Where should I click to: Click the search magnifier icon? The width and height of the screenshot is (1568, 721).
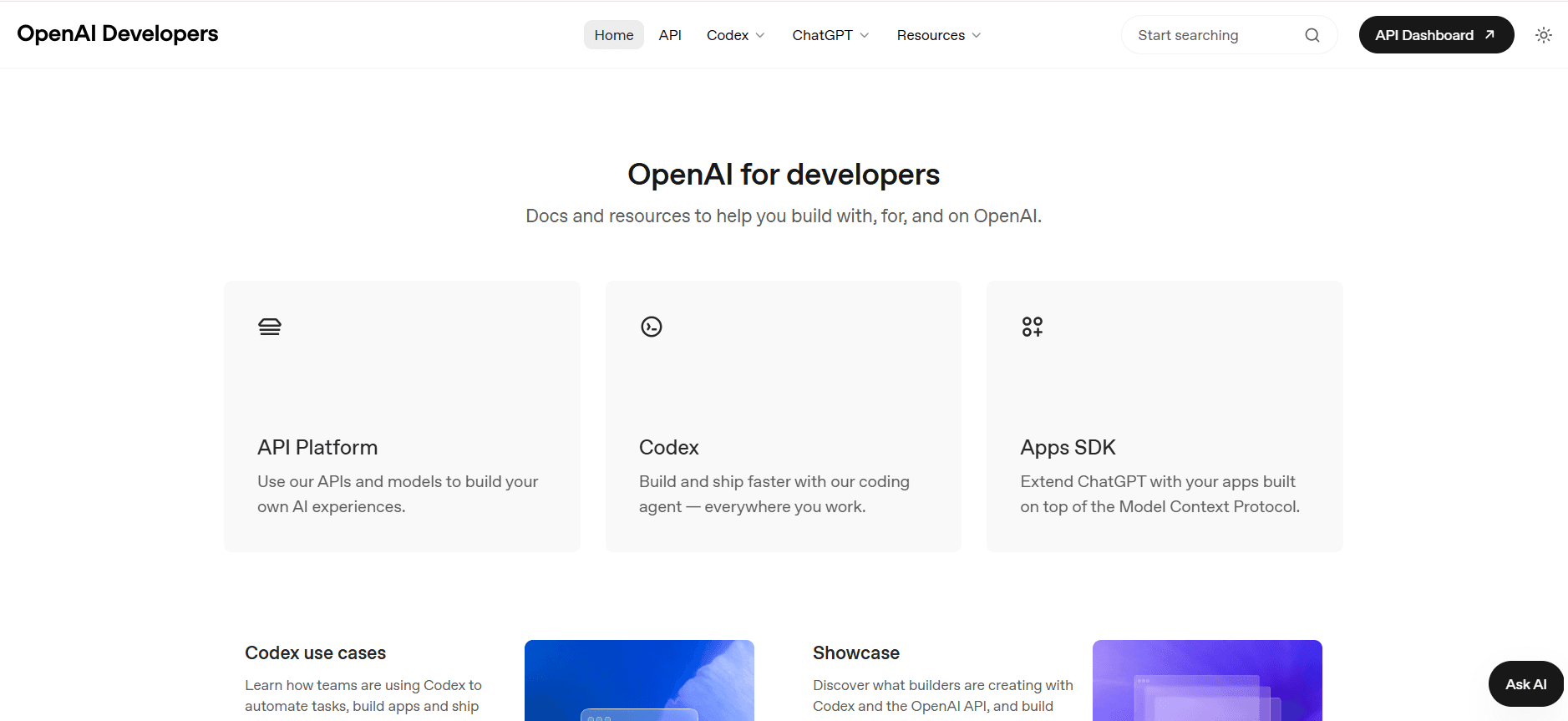coord(1312,35)
